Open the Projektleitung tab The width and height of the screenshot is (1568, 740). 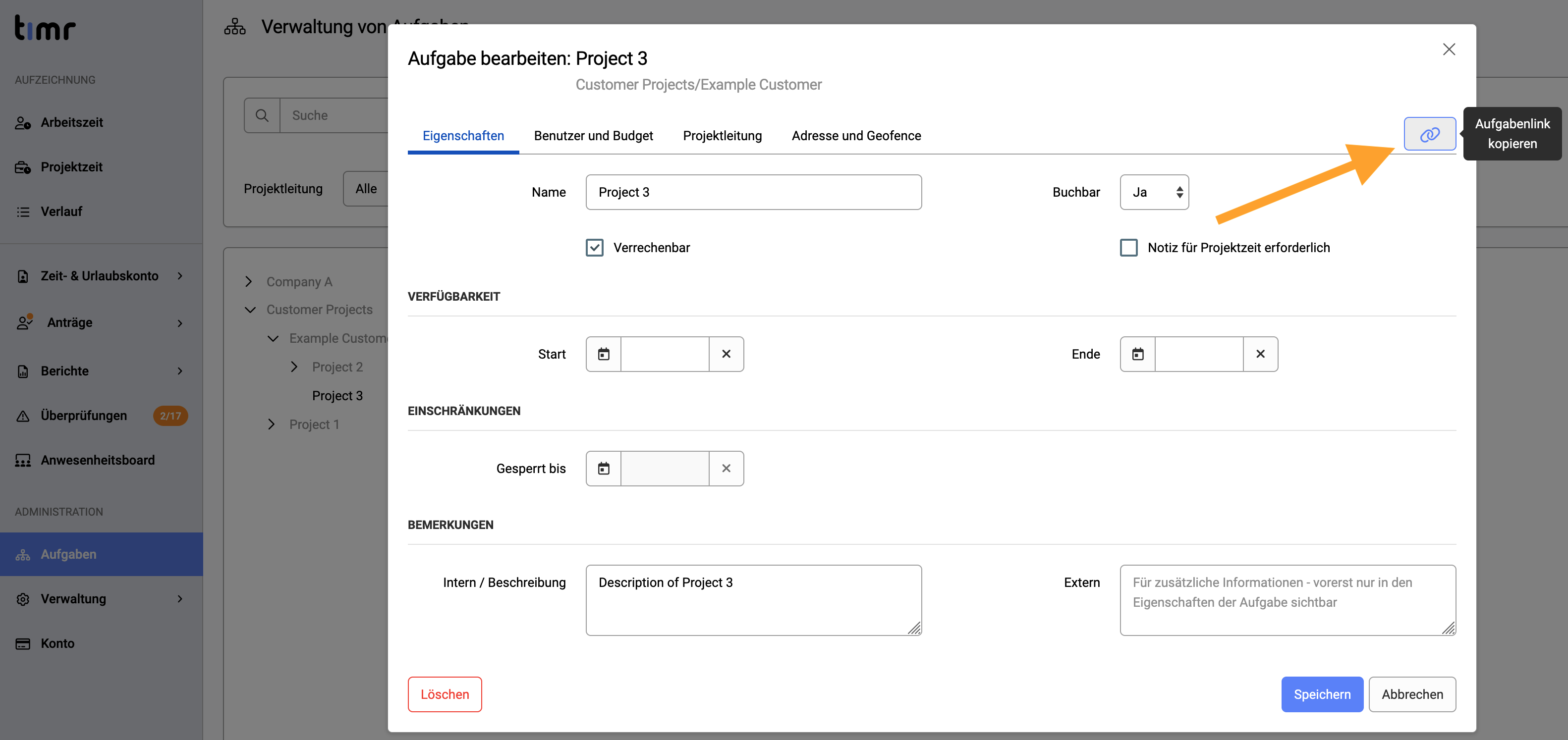click(x=722, y=136)
